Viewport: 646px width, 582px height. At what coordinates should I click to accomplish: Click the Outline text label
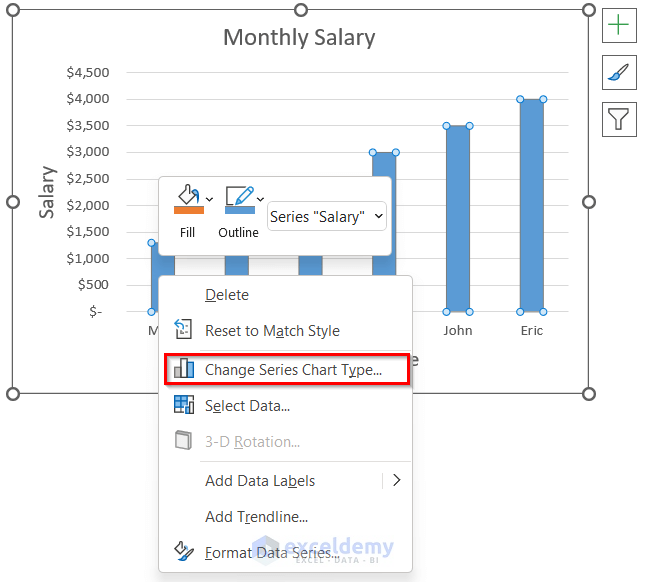[x=239, y=233]
